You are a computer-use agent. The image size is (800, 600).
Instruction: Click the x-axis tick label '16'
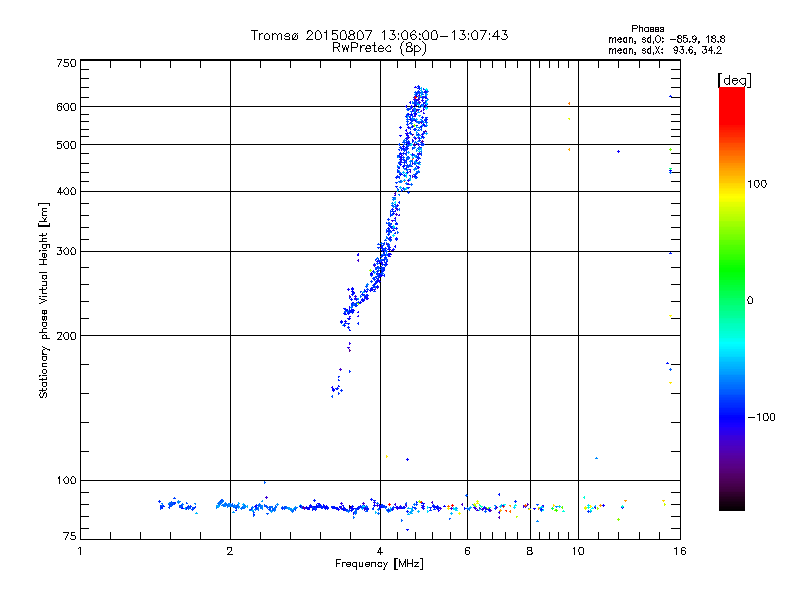tap(680, 551)
